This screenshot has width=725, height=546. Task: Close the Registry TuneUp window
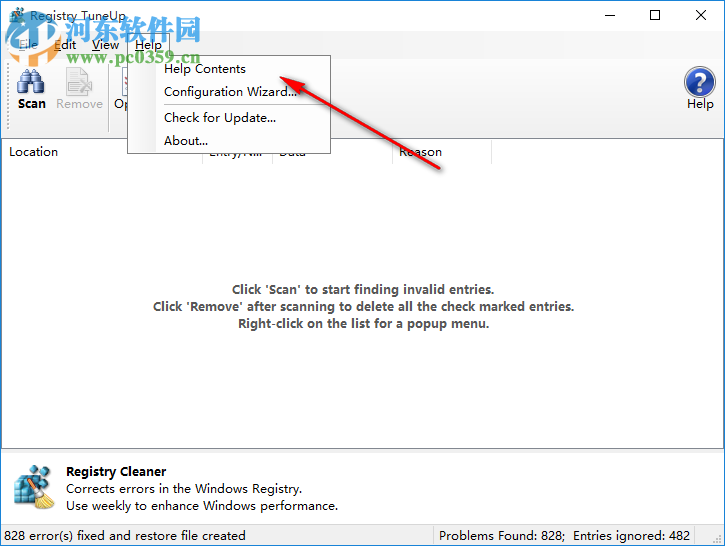[x=700, y=15]
